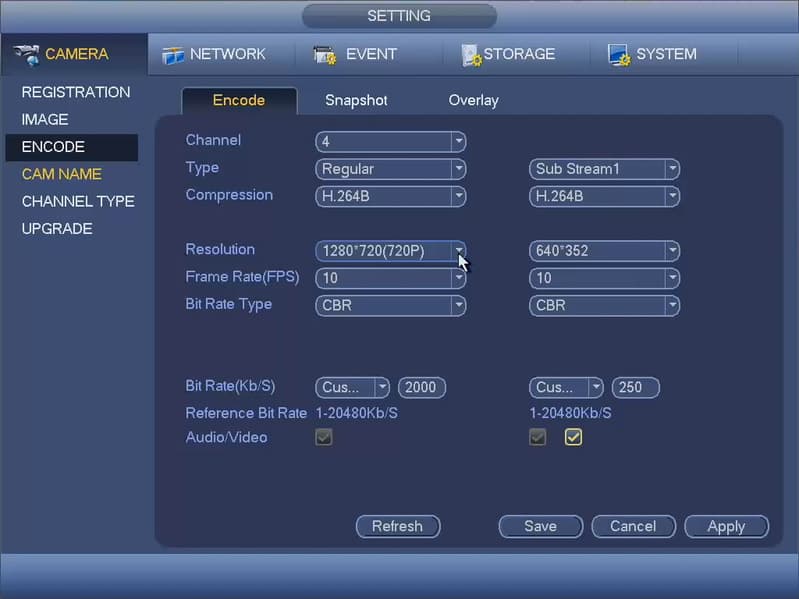The width and height of the screenshot is (799, 599).
Task: Select CAM NAME in the sidebar
Action: [x=62, y=174]
